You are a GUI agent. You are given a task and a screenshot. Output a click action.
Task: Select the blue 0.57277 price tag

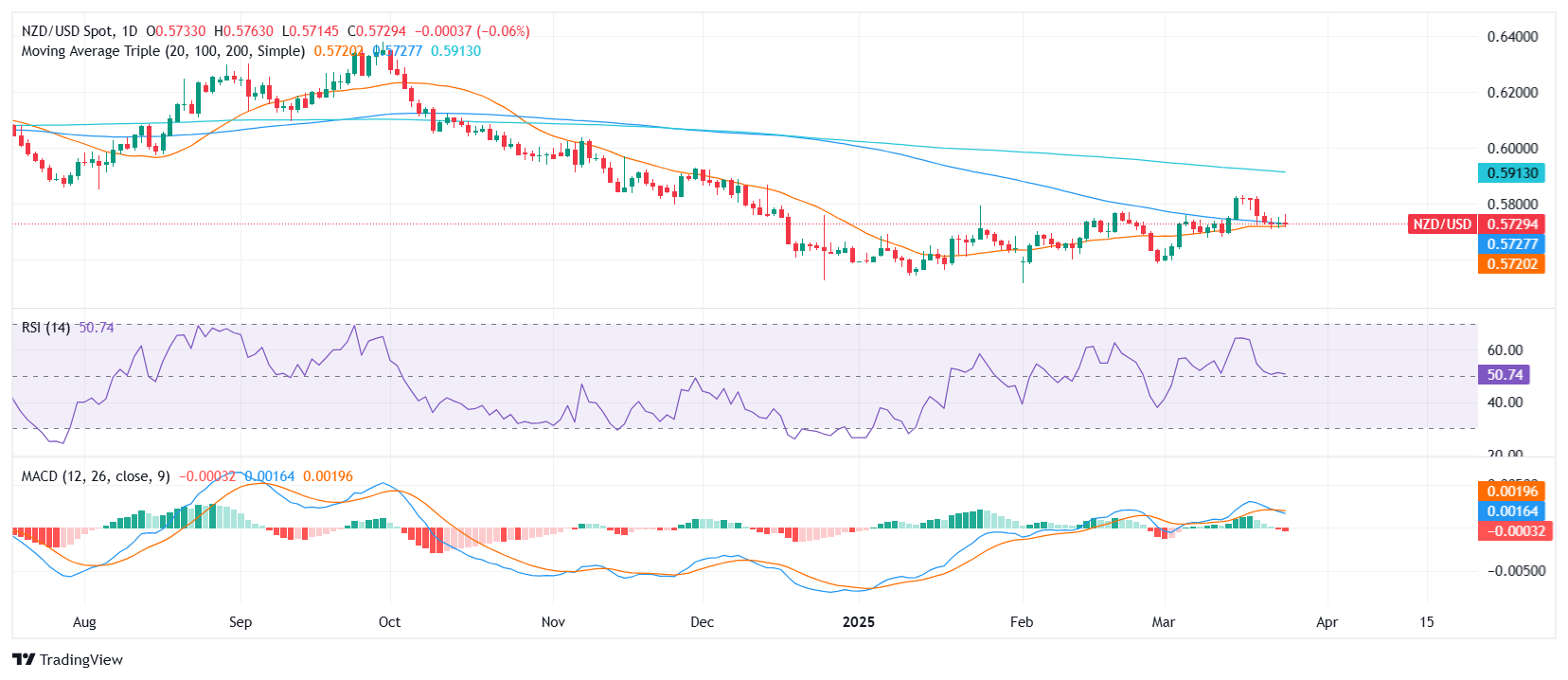click(x=1511, y=244)
